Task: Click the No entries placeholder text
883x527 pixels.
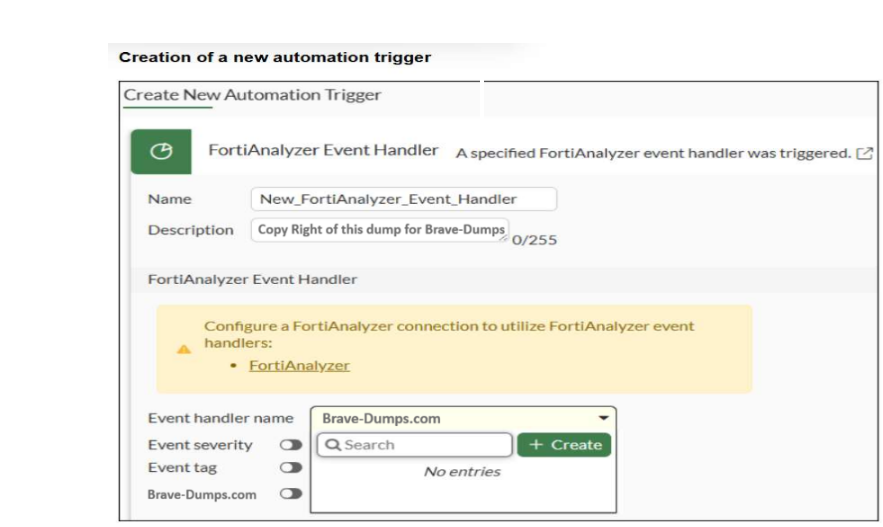Action: (x=462, y=471)
